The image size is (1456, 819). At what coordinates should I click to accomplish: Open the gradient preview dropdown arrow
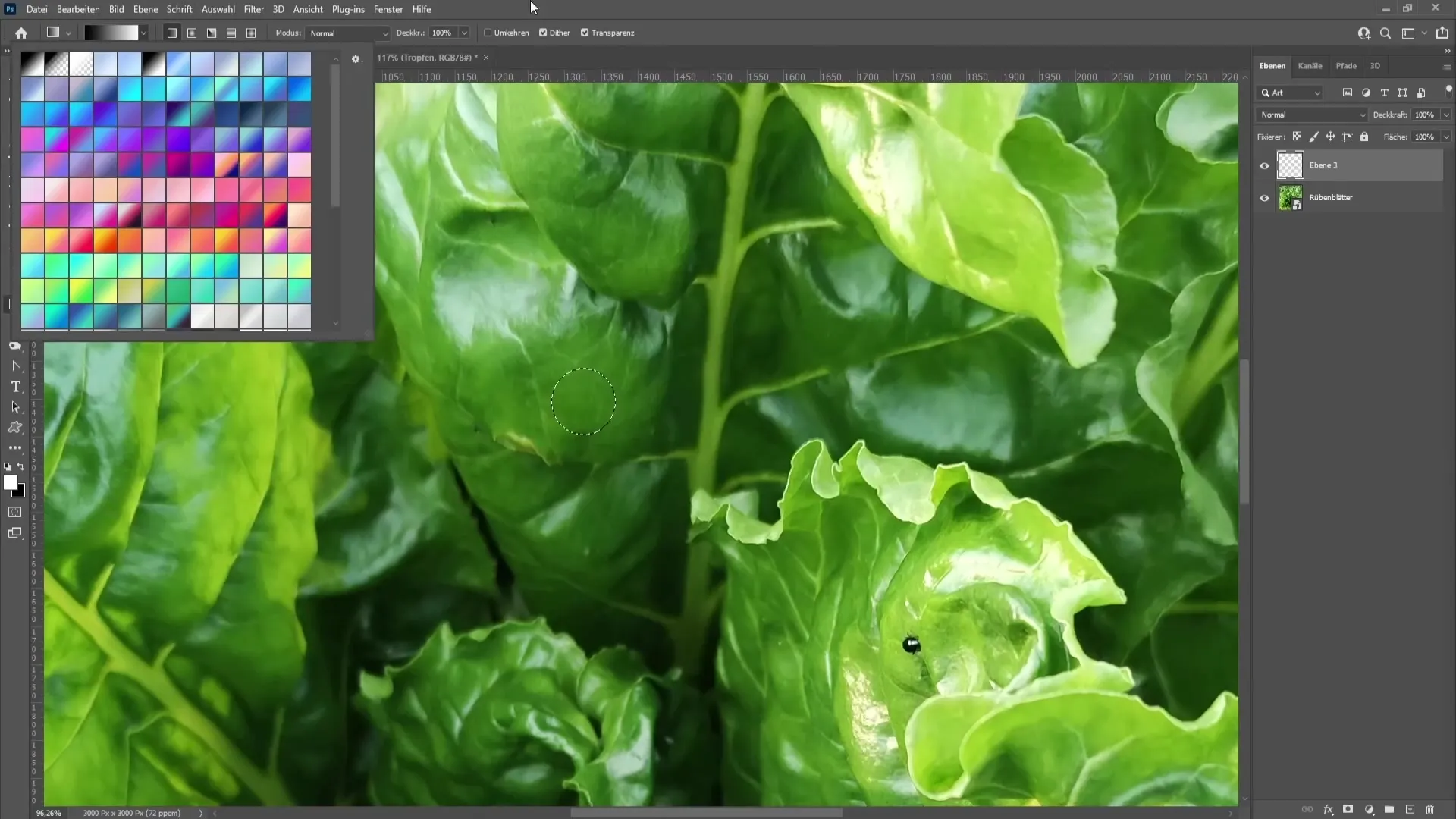pyautogui.click(x=143, y=33)
